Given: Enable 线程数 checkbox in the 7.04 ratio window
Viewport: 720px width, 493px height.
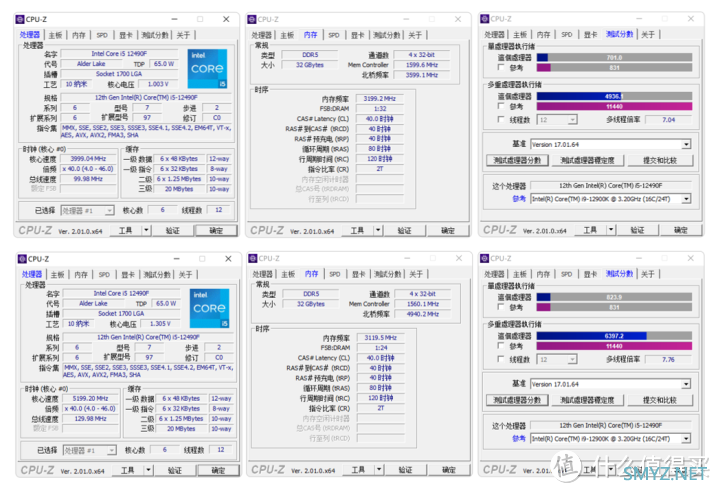Looking at the screenshot, I should pyautogui.click(x=501, y=119).
